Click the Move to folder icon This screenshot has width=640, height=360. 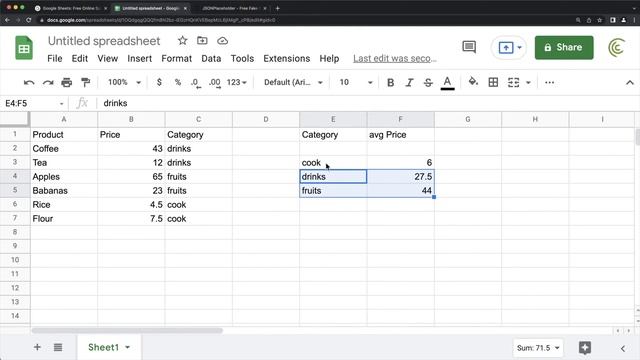pos(202,40)
